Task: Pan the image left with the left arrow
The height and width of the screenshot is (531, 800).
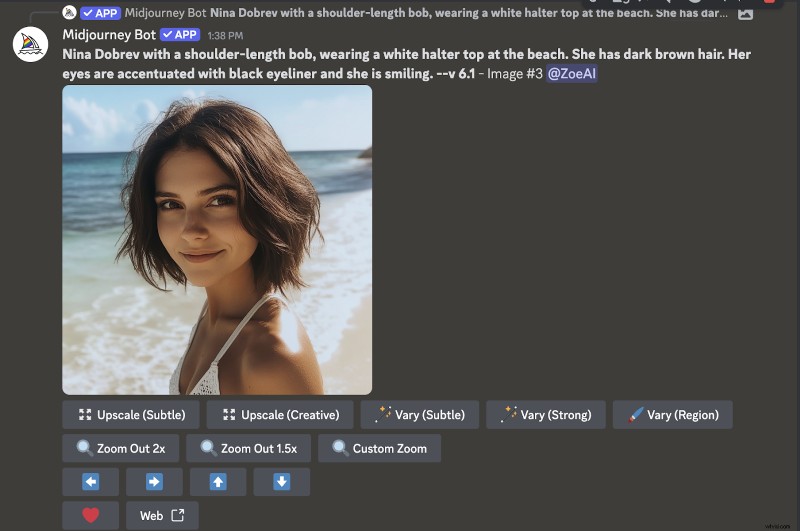Action: (x=90, y=482)
